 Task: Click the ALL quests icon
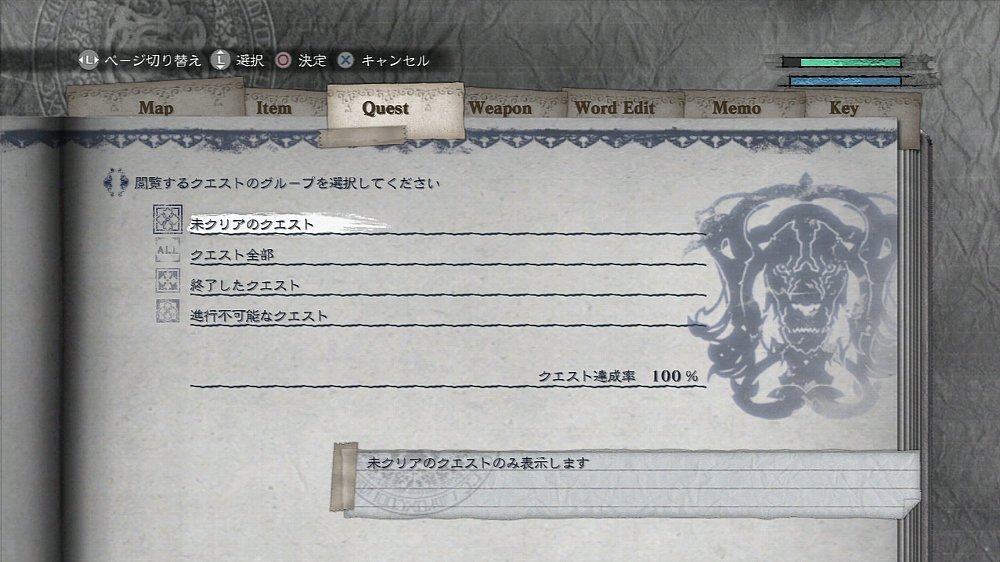(x=168, y=250)
